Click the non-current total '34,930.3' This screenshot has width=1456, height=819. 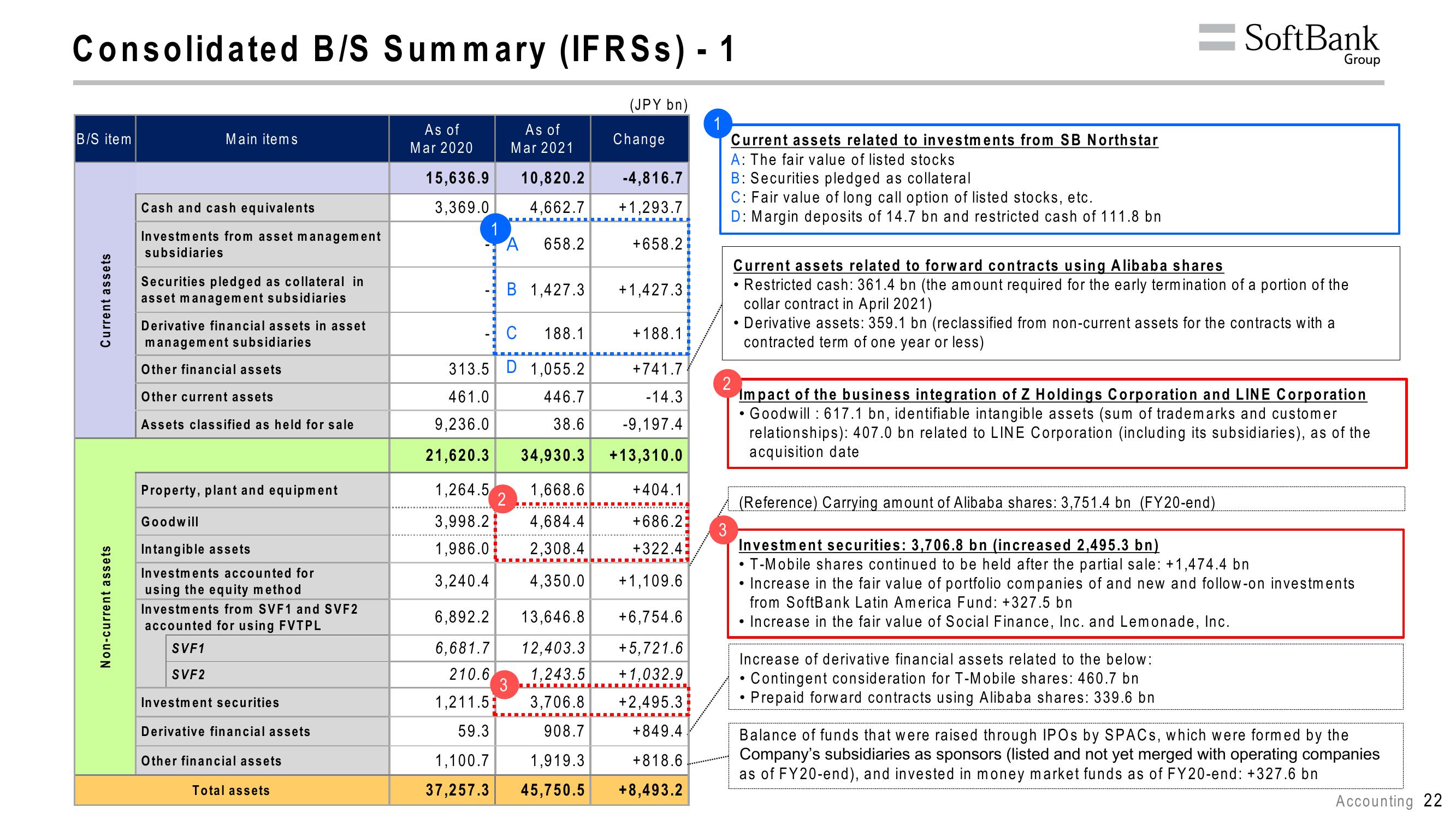[553, 455]
